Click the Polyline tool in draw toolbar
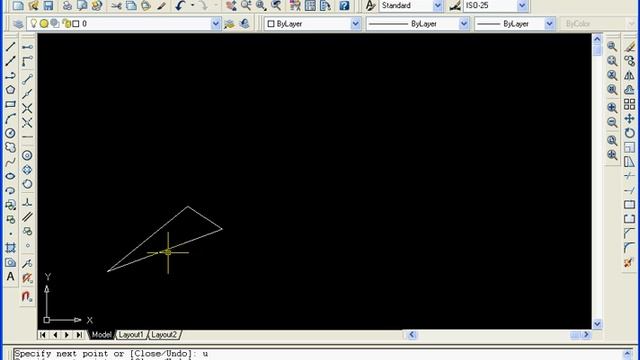Image resolution: width=640 pixels, height=360 pixels. [x=11, y=76]
